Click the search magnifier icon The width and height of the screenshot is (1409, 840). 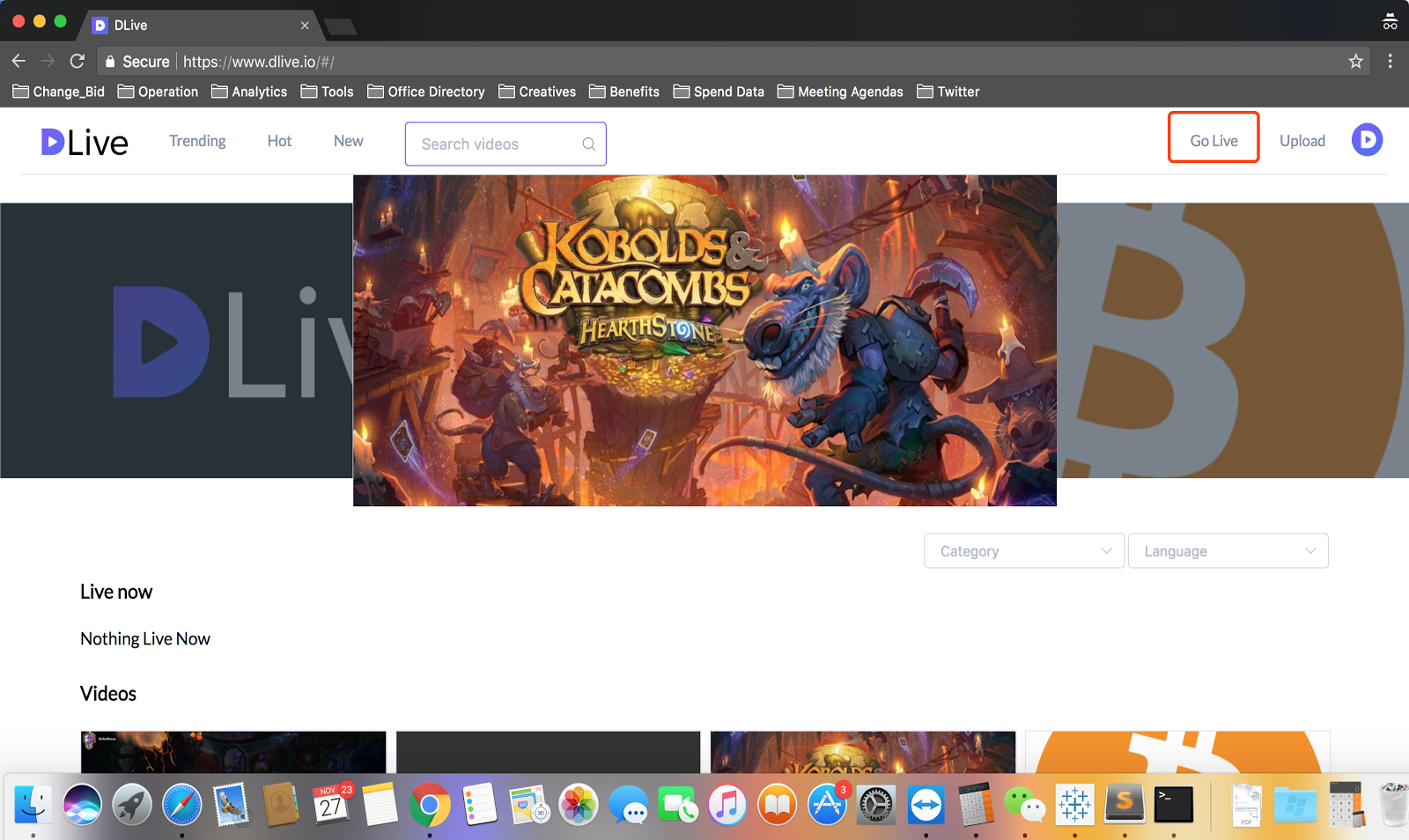[x=588, y=144]
